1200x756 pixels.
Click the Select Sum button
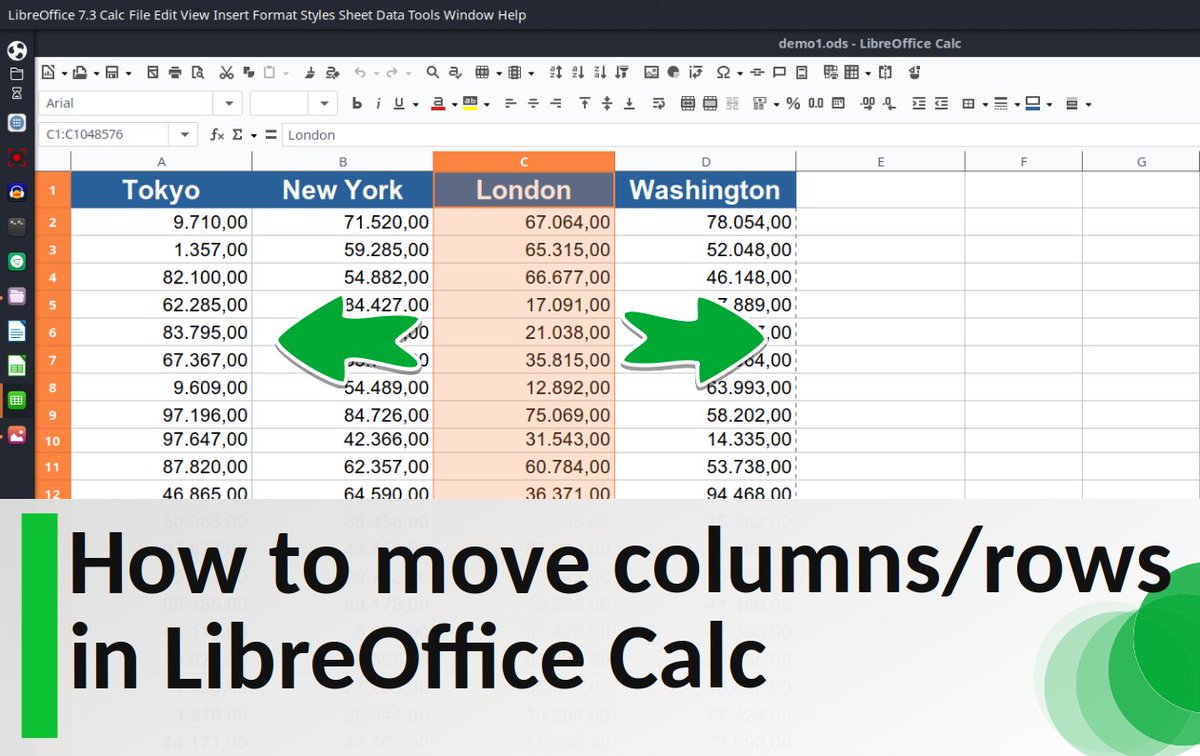pos(240,134)
